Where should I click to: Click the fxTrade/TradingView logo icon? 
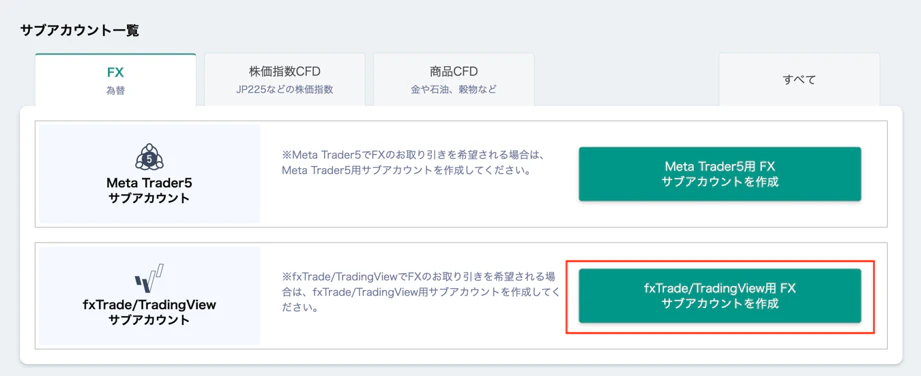pyautogui.click(x=149, y=278)
